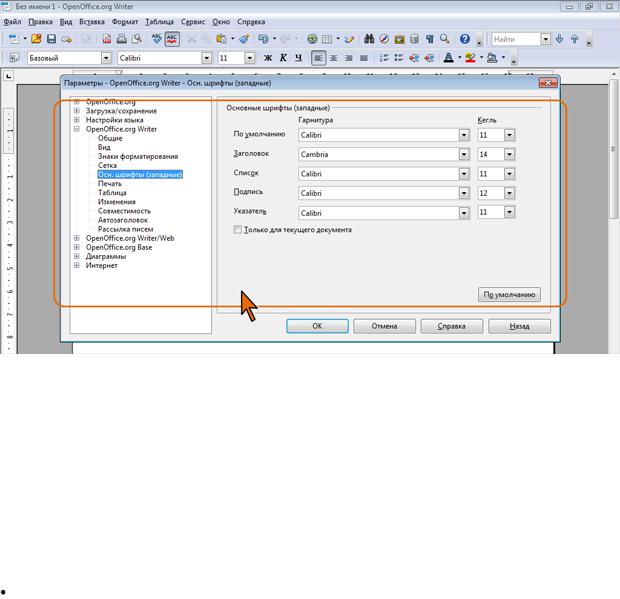Click the Open document folder icon
Viewport: 620px width, 599px height.
[x=36, y=39]
